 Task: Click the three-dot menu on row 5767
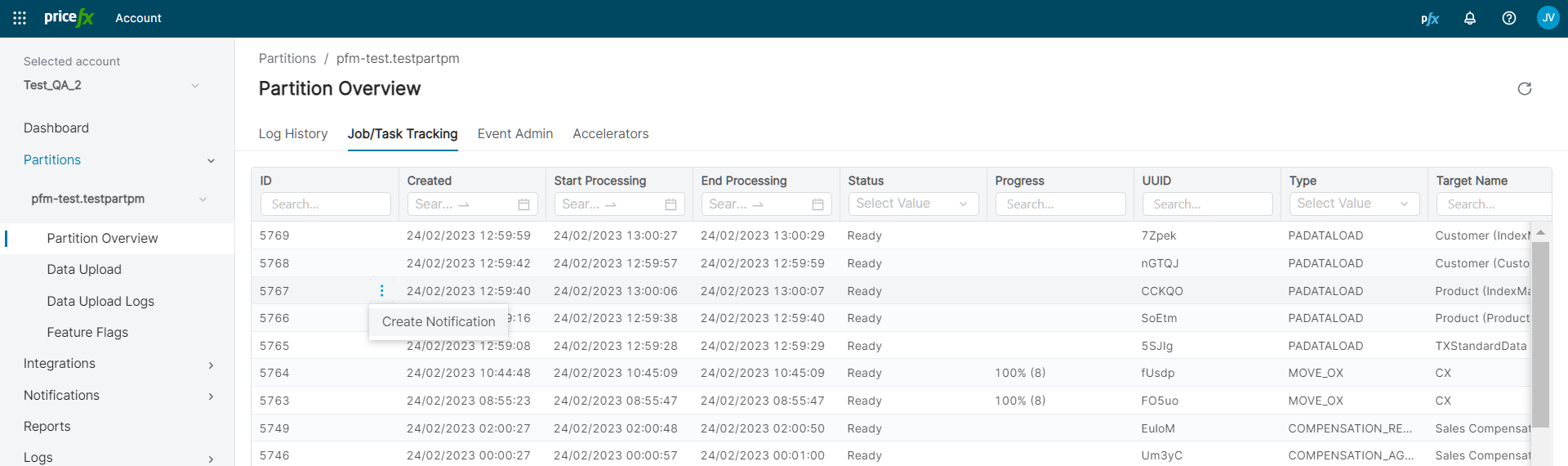[381, 291]
